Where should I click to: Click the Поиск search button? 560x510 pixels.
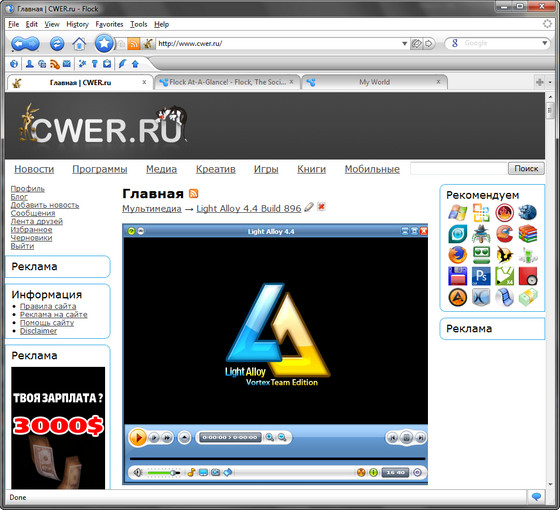coord(526,168)
